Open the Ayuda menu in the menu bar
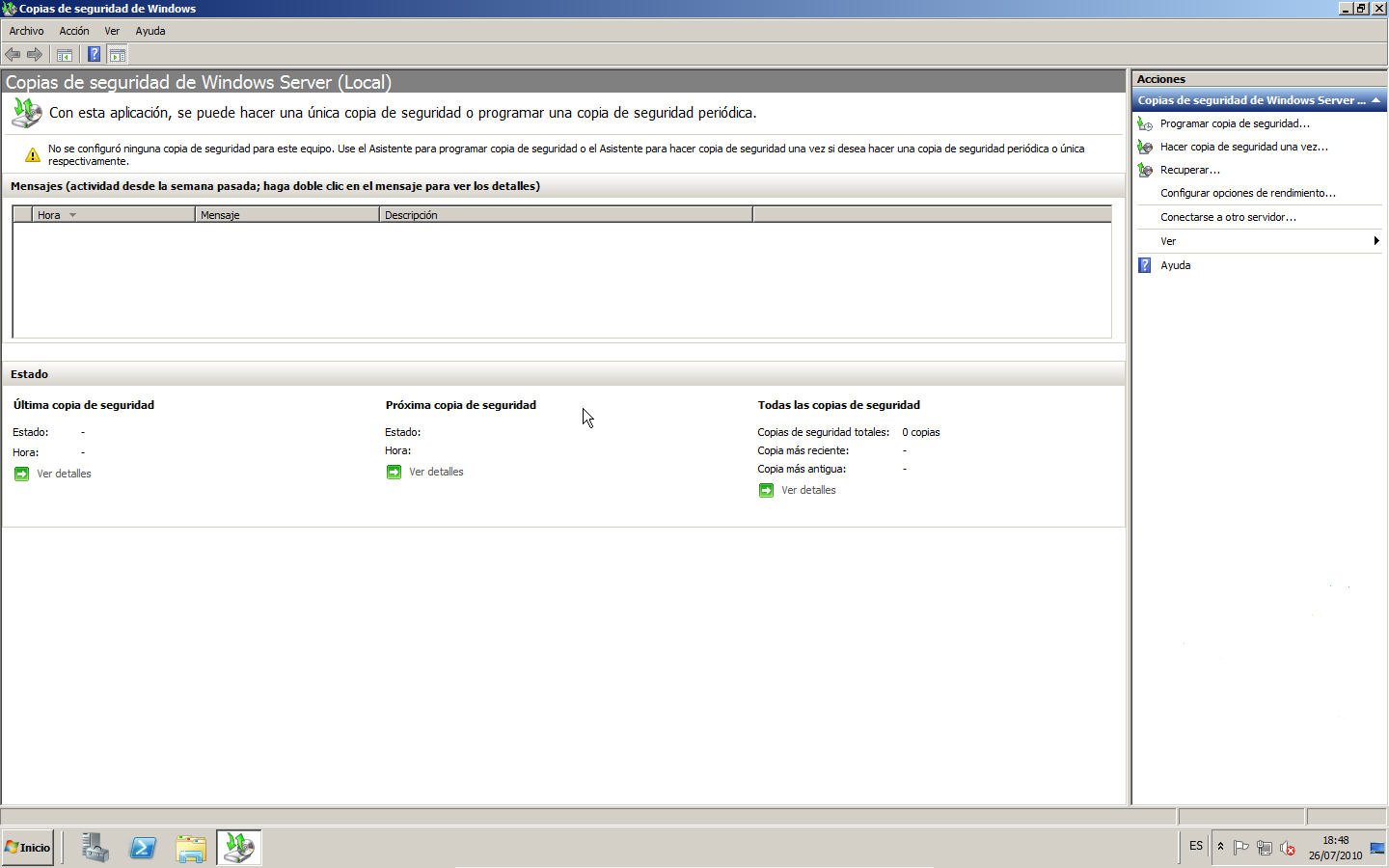1389x868 pixels. tap(150, 31)
